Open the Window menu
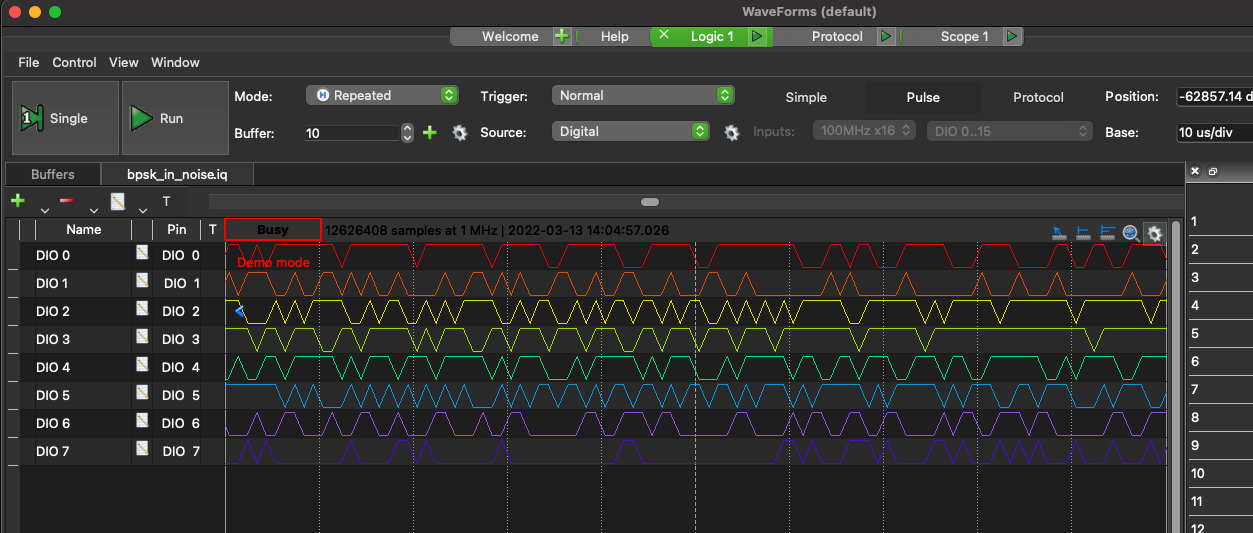 tap(175, 62)
